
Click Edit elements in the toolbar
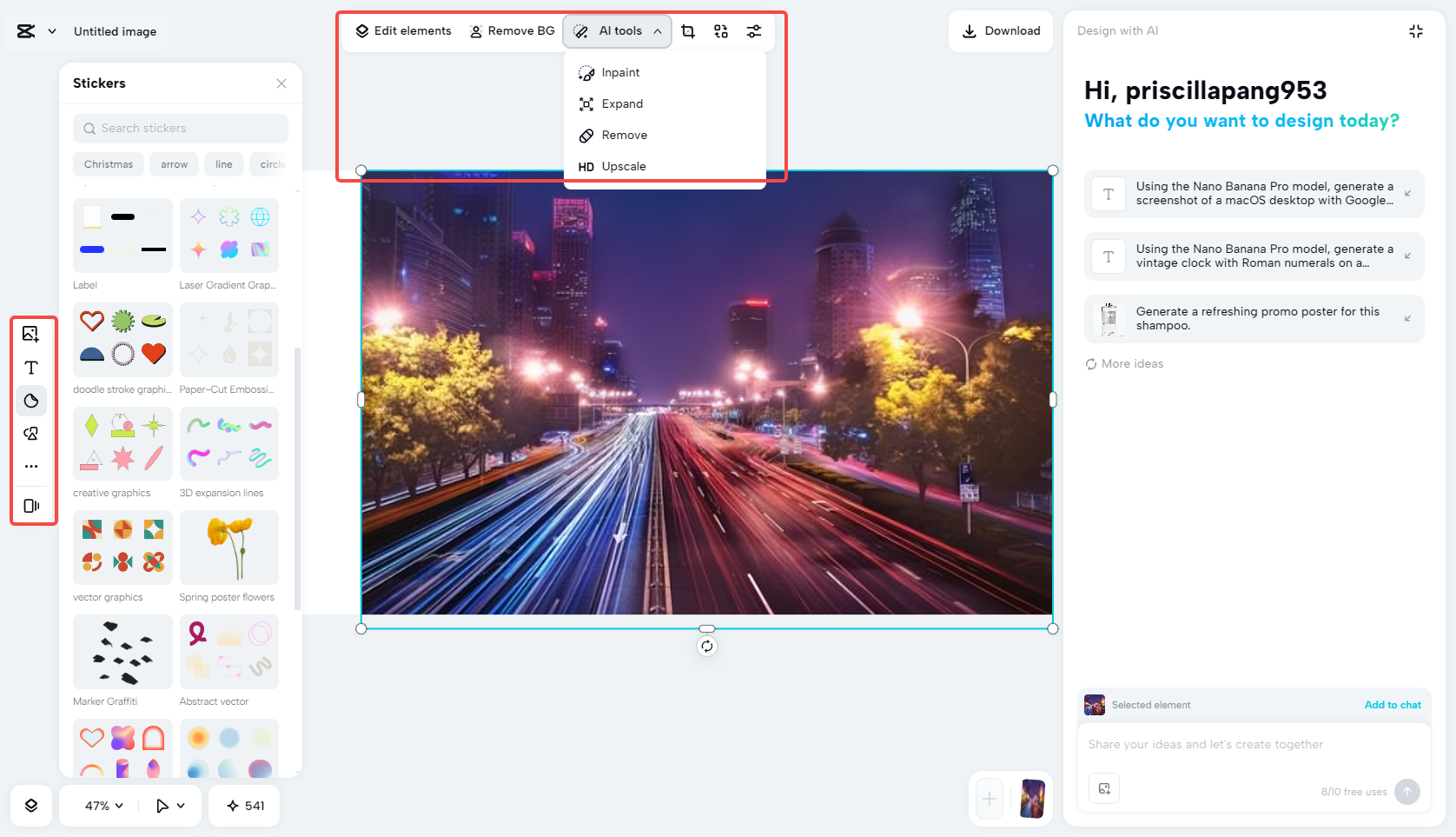pos(403,31)
